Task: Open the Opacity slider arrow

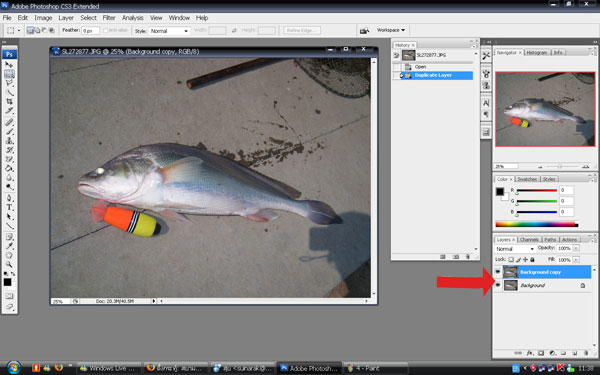Action: point(576,248)
